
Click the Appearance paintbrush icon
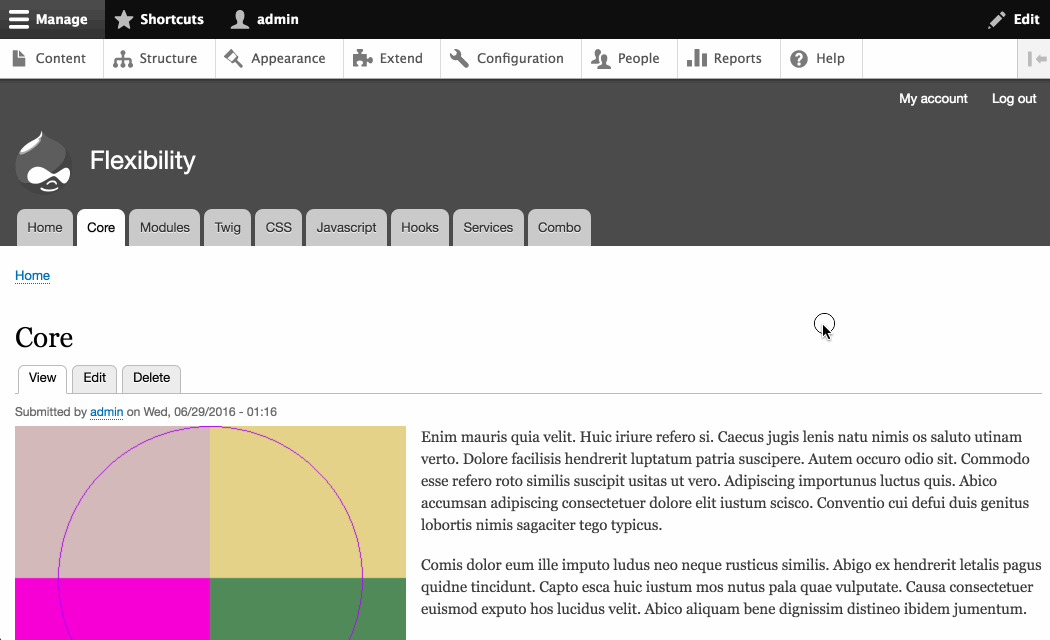tap(234, 58)
